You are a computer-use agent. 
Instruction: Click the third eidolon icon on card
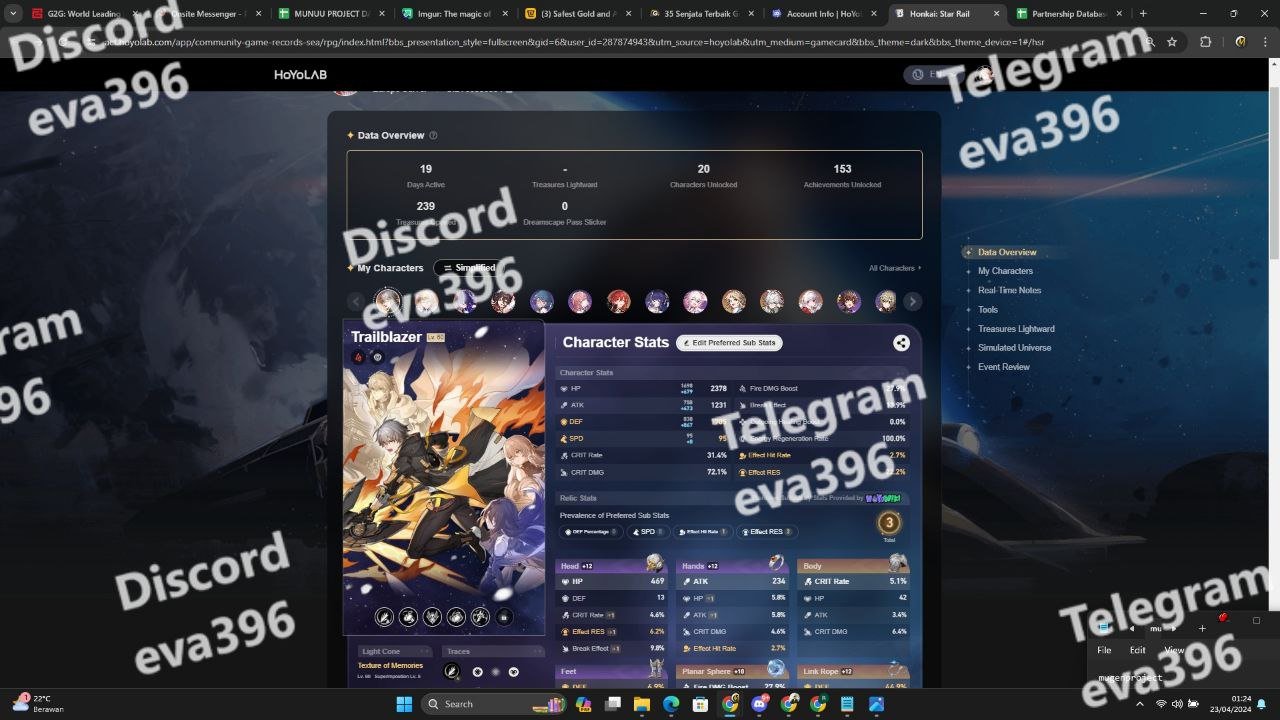[432, 617]
